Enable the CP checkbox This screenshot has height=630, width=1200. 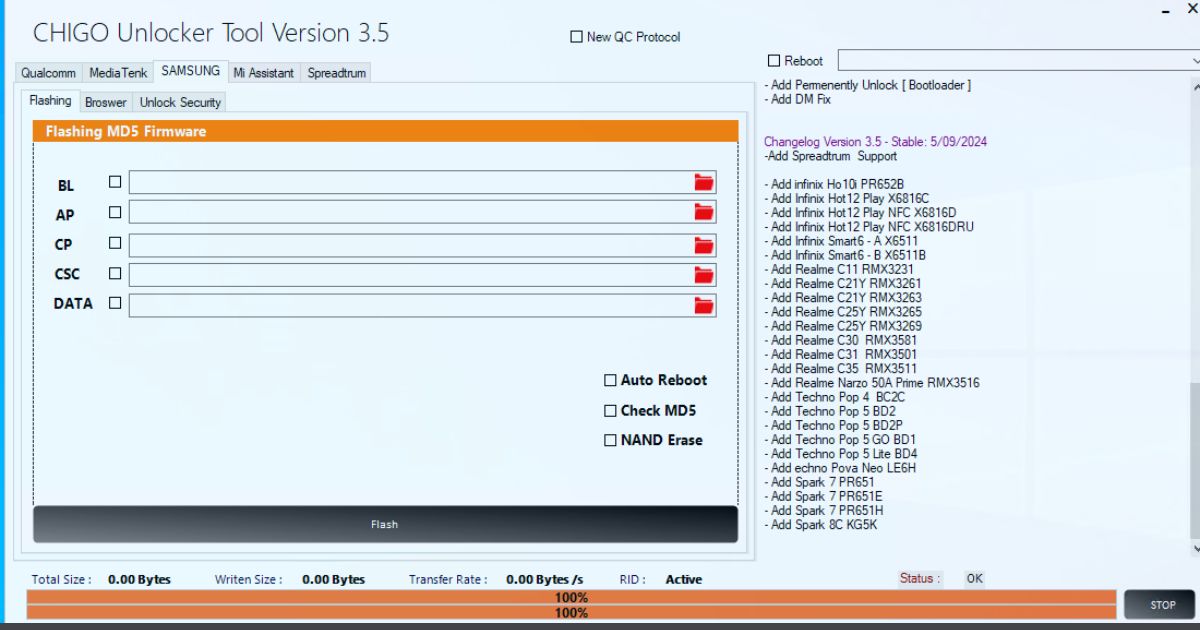point(115,242)
